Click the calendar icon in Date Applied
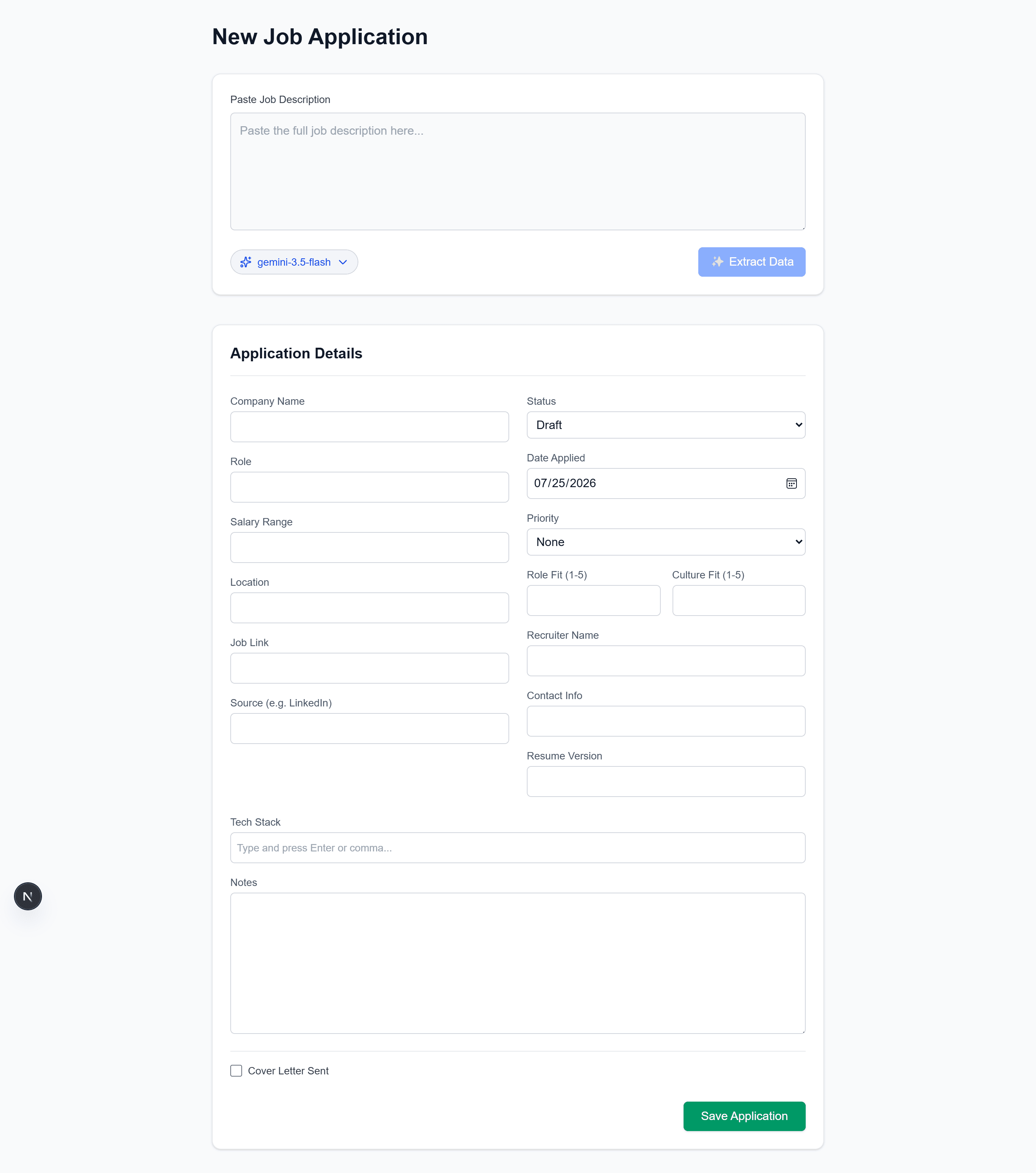The image size is (1036, 1173). pos(791,484)
